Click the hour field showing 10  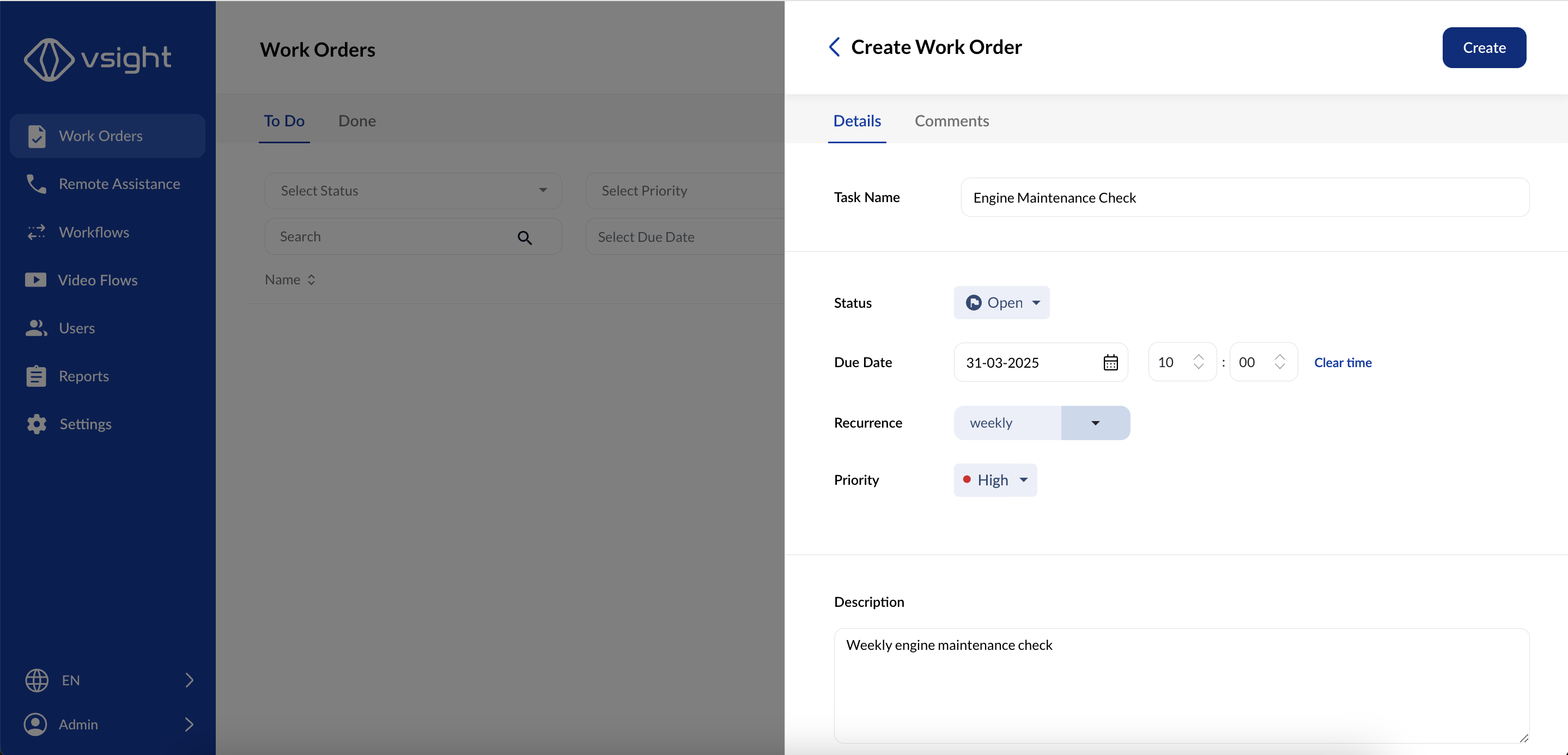(1182, 362)
